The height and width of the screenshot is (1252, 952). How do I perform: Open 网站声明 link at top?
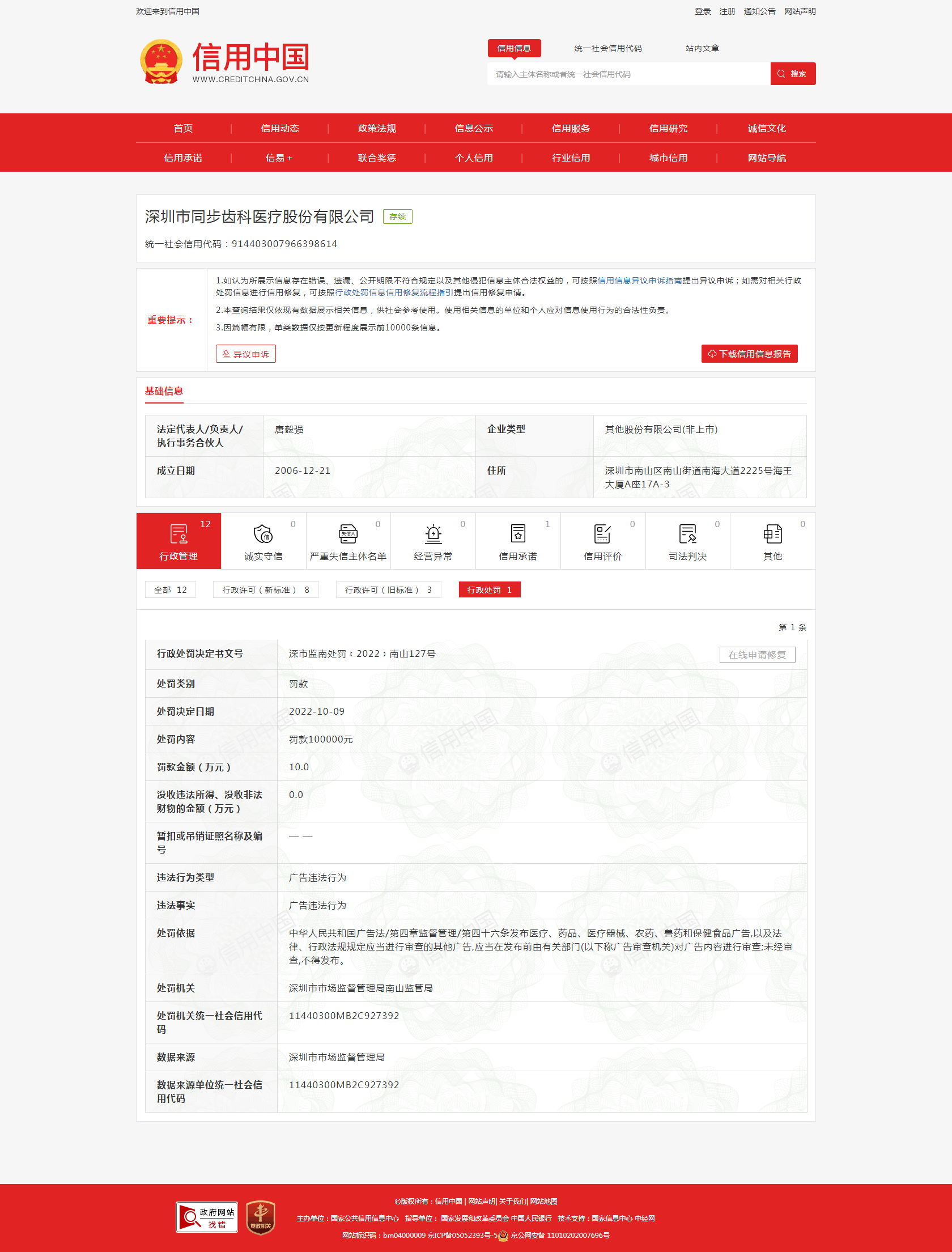800,11
